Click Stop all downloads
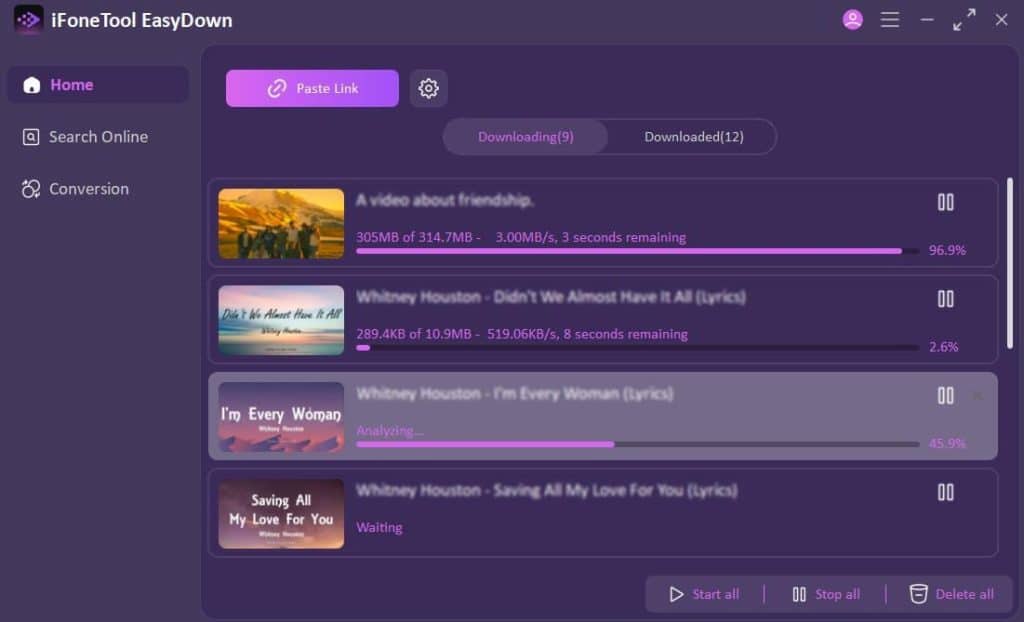 click(x=825, y=594)
